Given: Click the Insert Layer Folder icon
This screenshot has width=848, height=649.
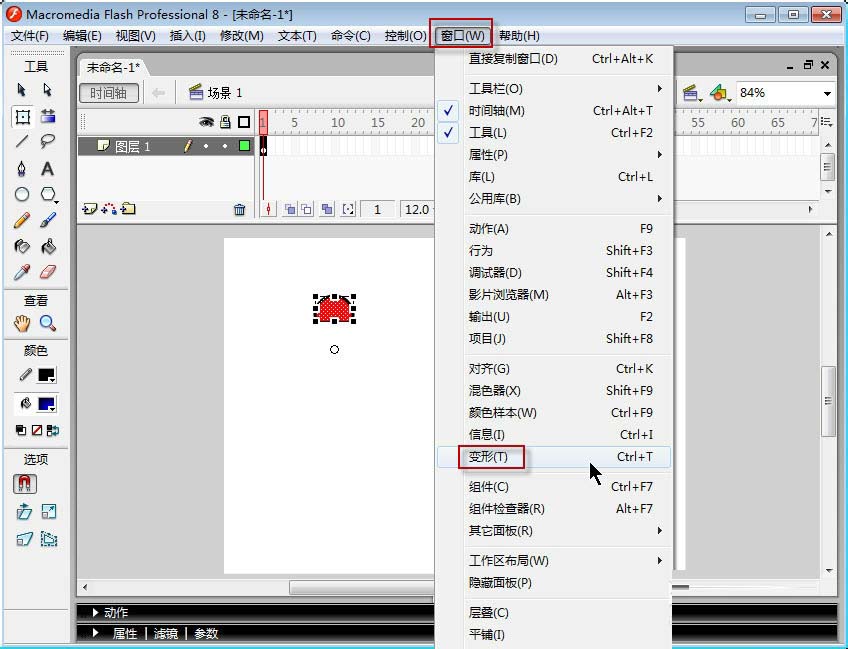Looking at the screenshot, I should point(128,209).
